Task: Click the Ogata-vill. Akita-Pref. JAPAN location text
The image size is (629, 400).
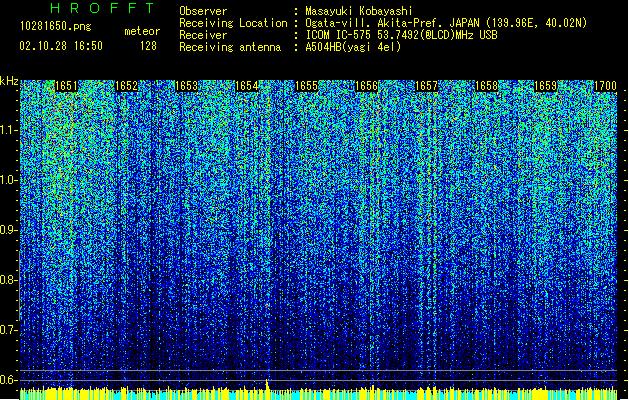Action: [446, 23]
